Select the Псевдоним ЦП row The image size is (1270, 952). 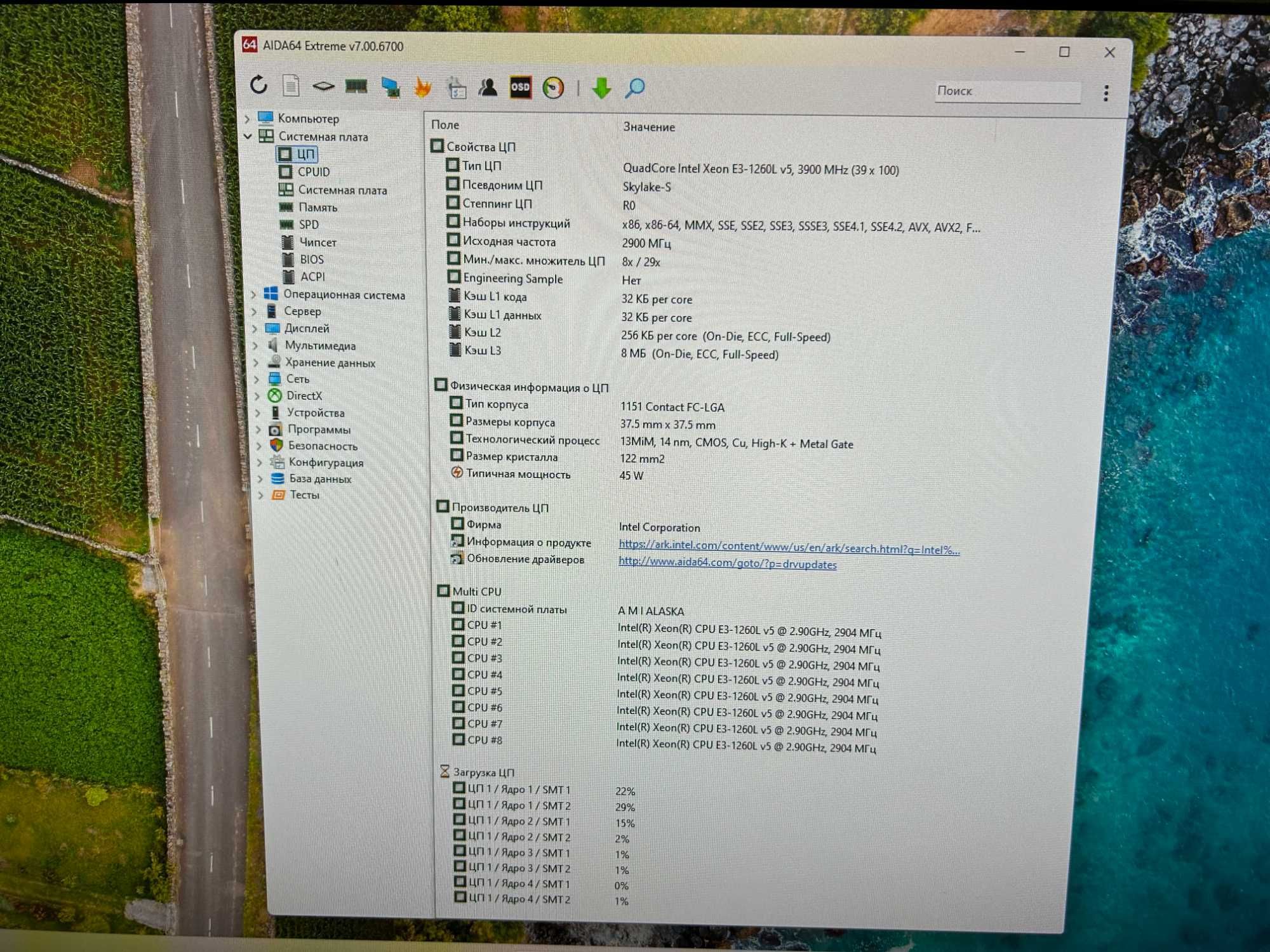tap(559, 185)
